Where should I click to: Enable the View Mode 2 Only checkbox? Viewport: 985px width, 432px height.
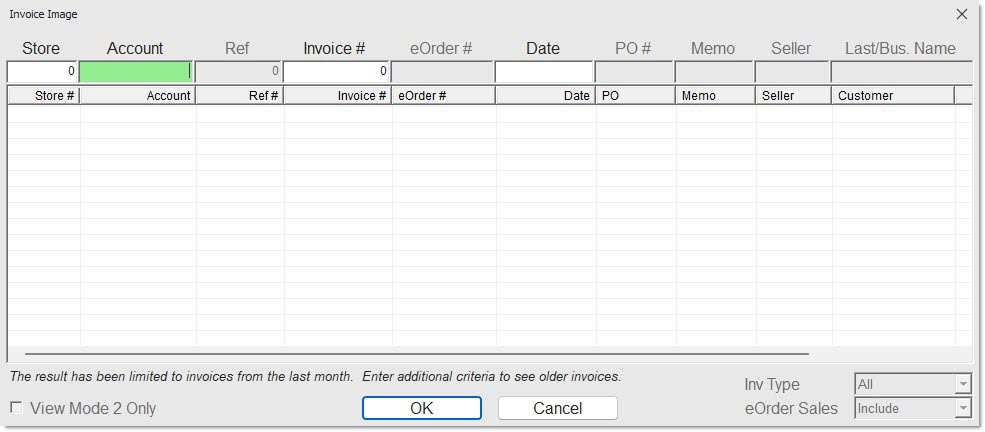(x=17, y=408)
